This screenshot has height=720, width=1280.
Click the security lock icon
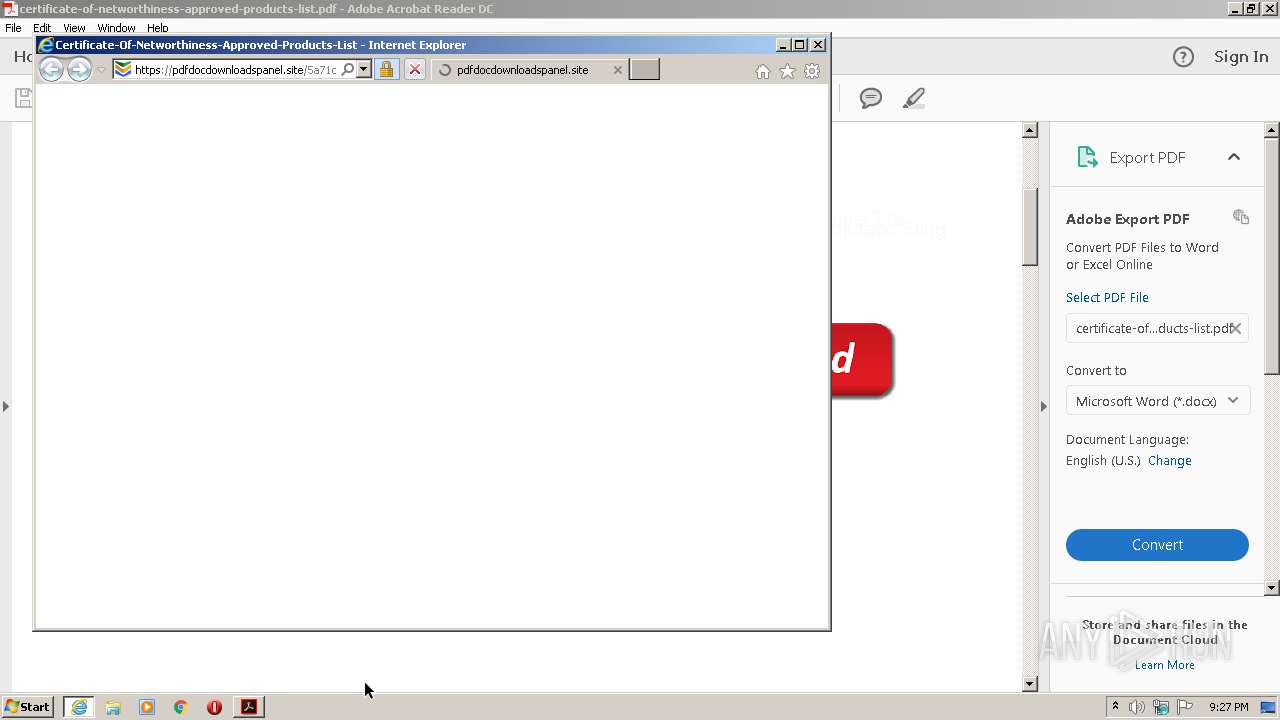pos(386,70)
